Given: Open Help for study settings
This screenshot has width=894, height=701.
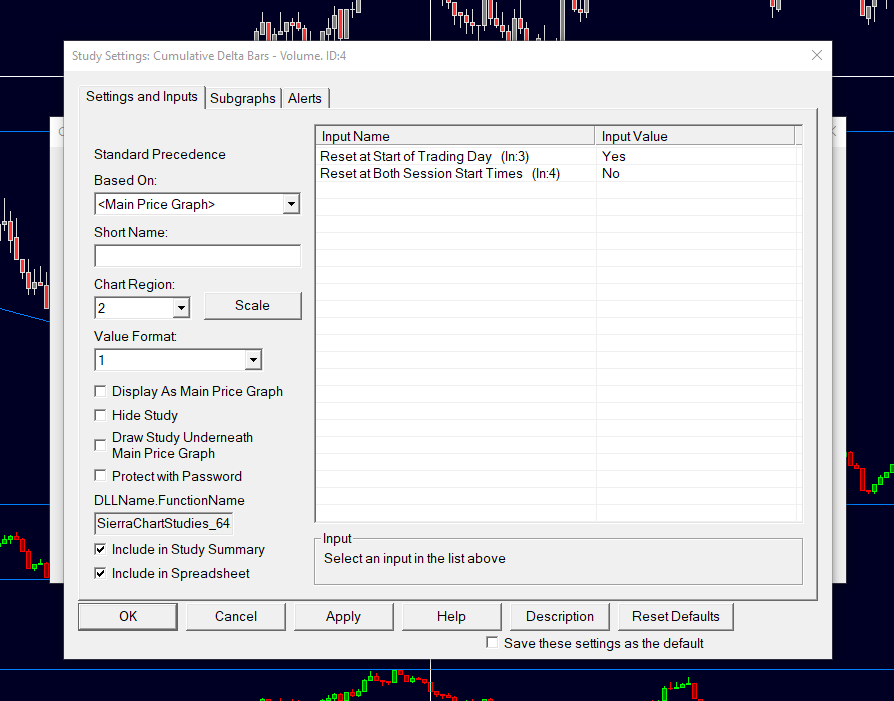Looking at the screenshot, I should (451, 617).
